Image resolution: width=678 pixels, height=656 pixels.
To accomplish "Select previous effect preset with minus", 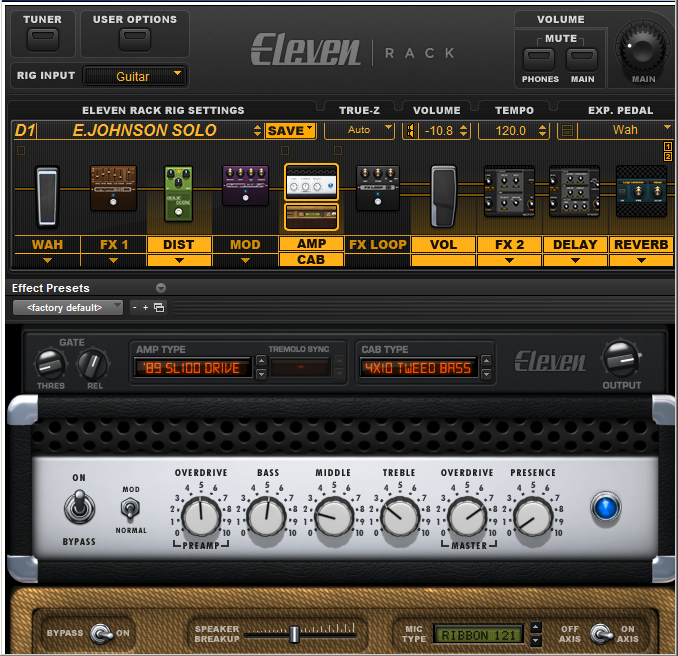I will 134,307.
